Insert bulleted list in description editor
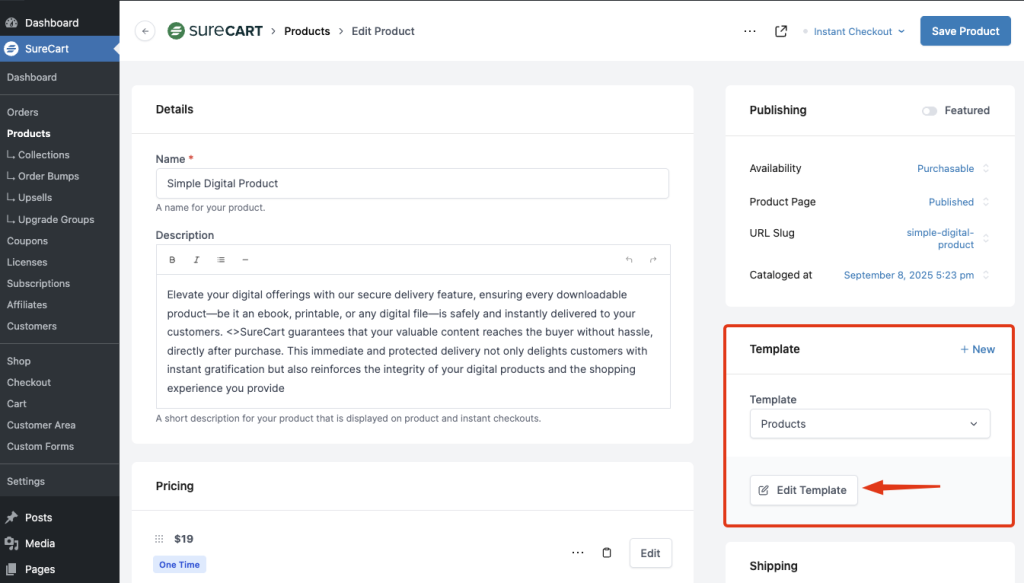The image size is (1024, 583). click(221, 260)
